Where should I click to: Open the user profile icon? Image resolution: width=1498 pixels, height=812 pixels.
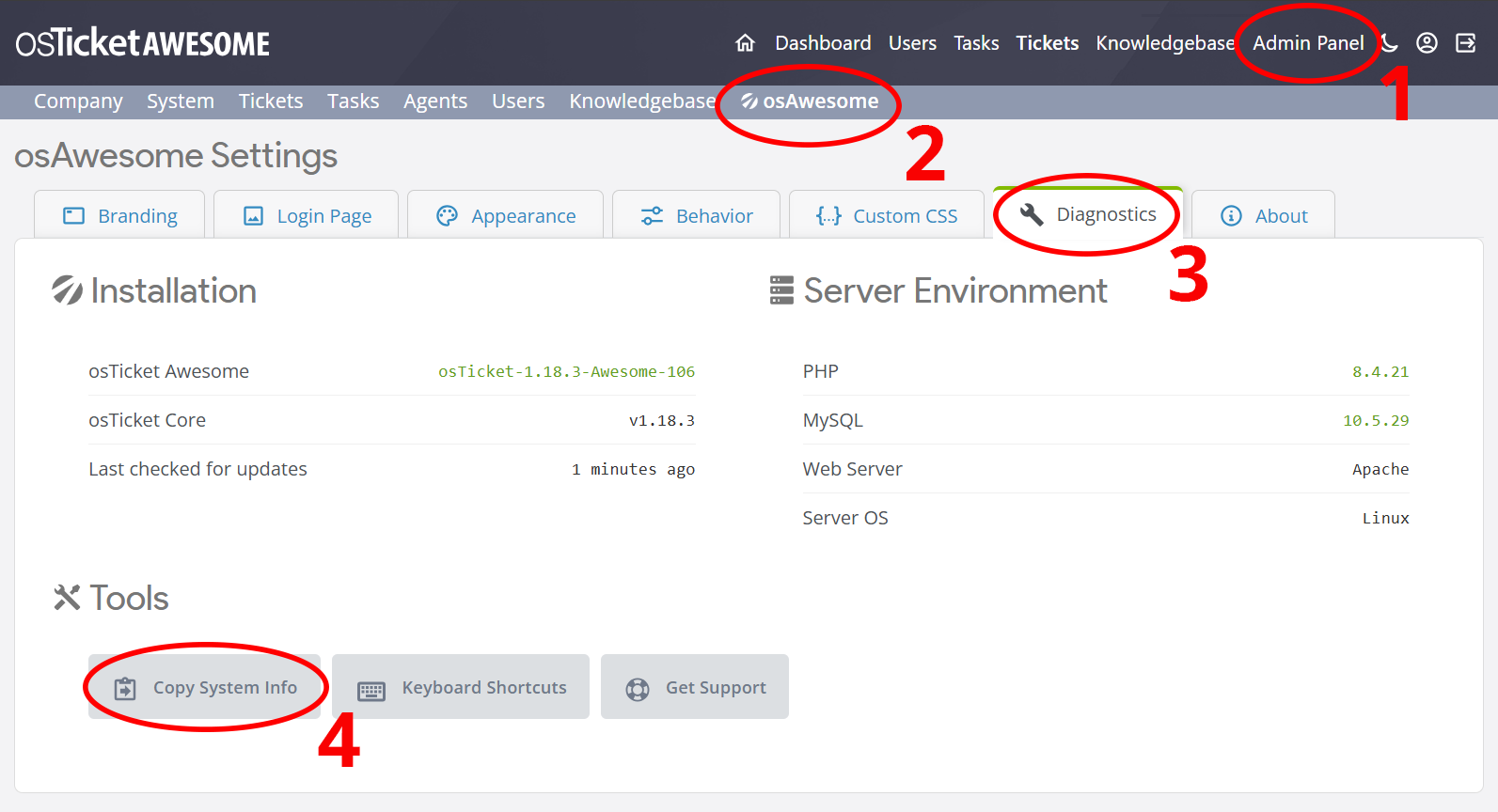[x=1427, y=43]
